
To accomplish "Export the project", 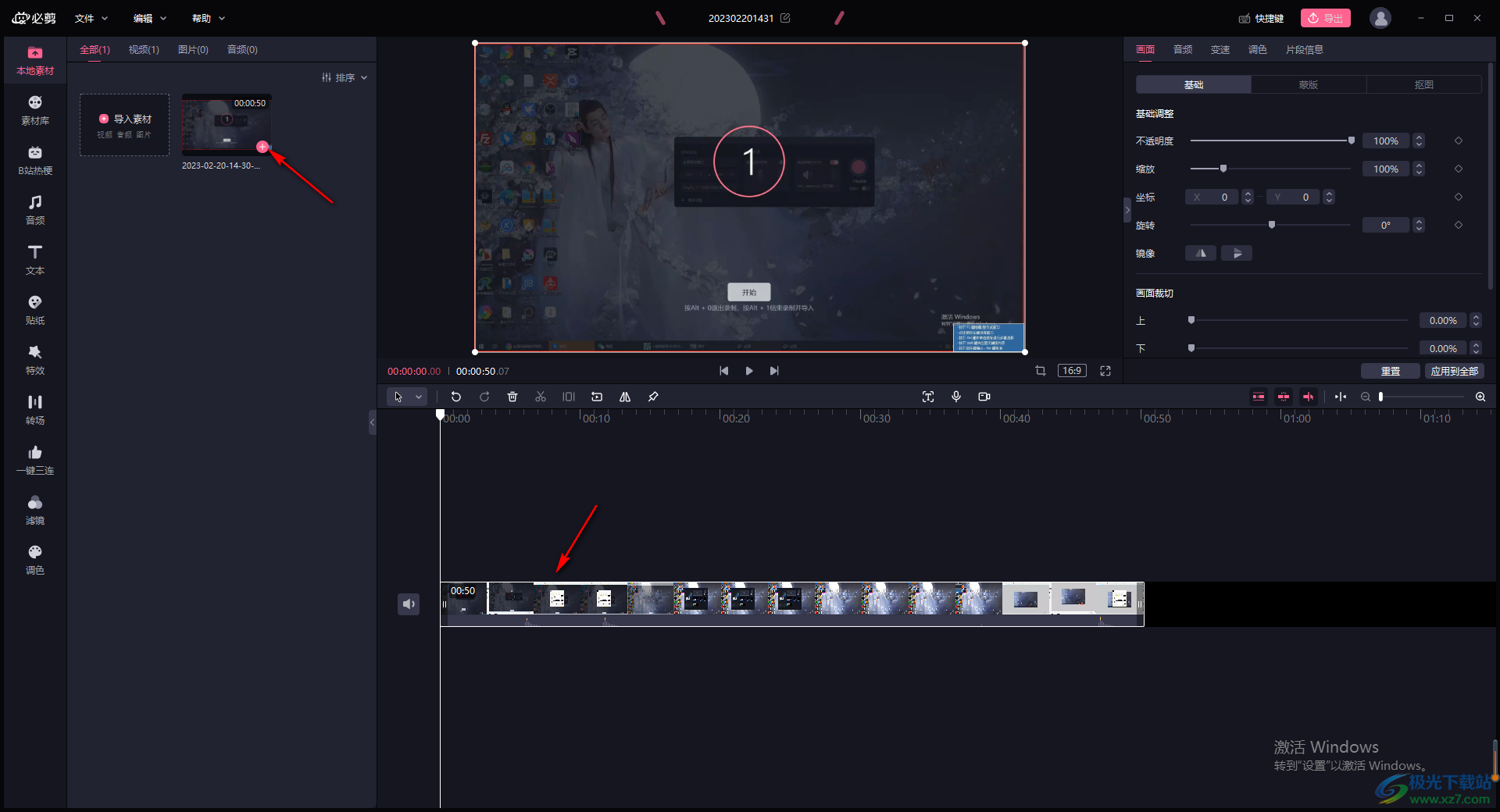I will [1326, 18].
